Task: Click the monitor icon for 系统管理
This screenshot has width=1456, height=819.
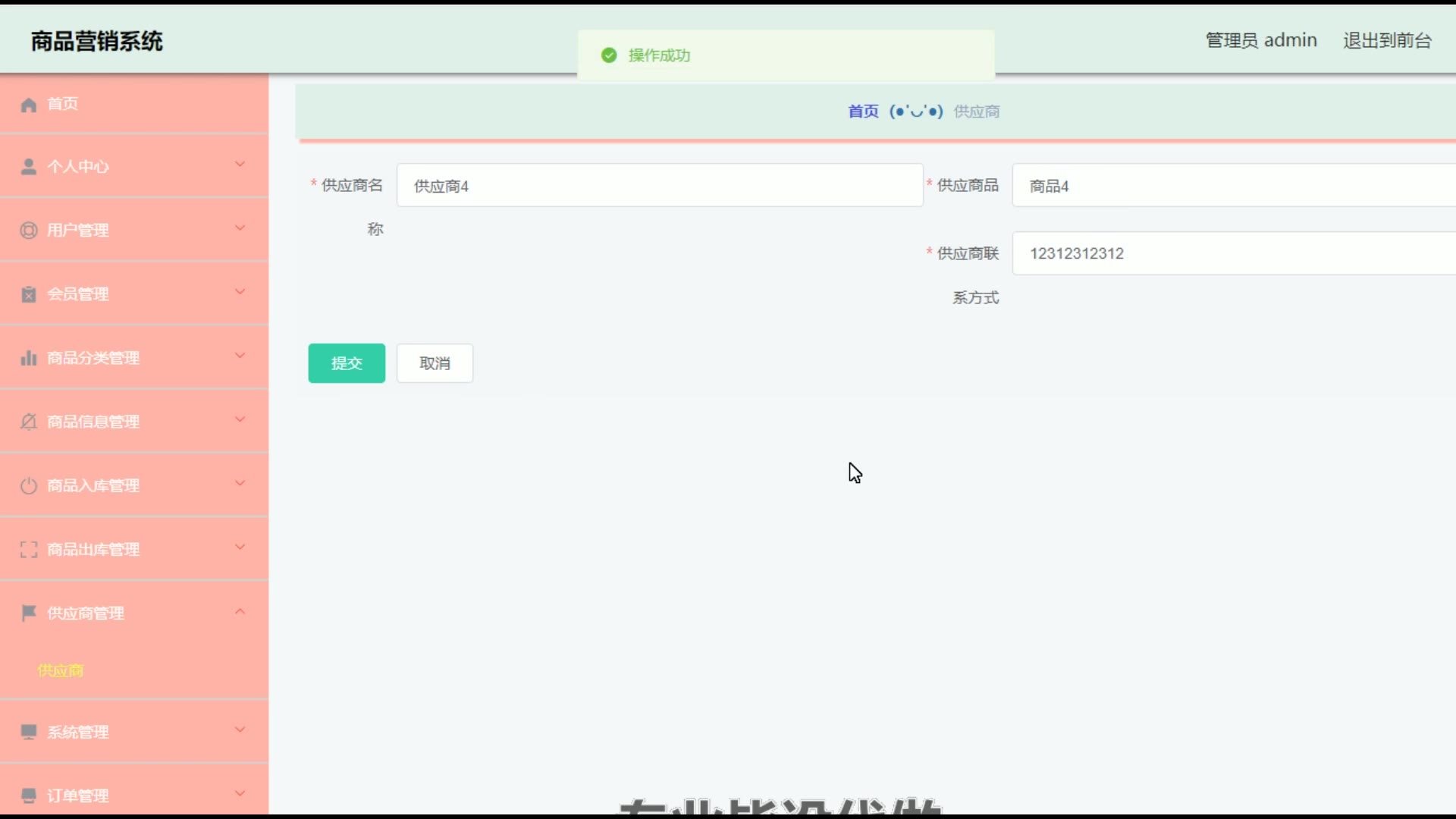Action: pos(29,732)
